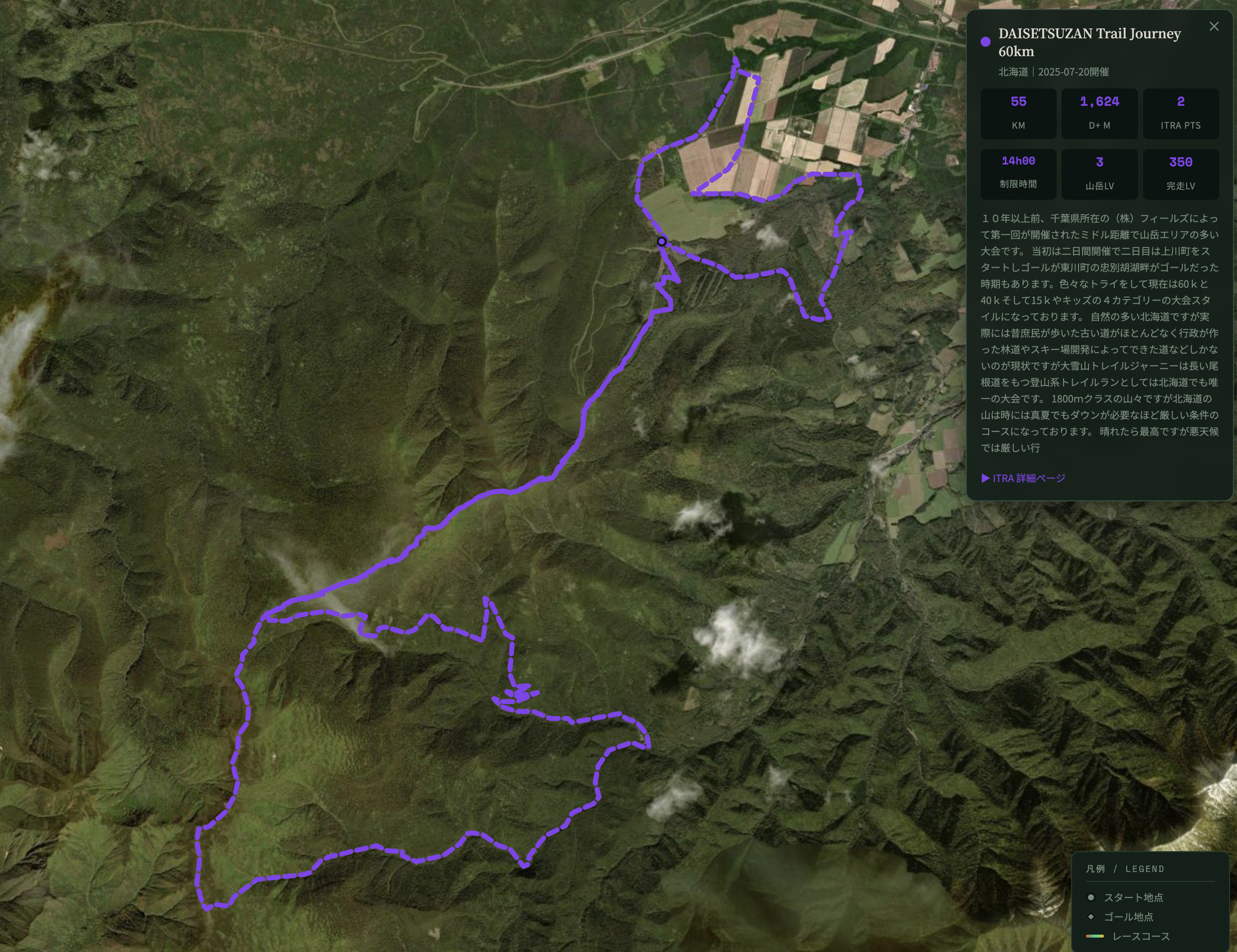Close the DAISETSUZAN race info panel
Viewport: 1237px width, 952px height.
coord(1214,27)
